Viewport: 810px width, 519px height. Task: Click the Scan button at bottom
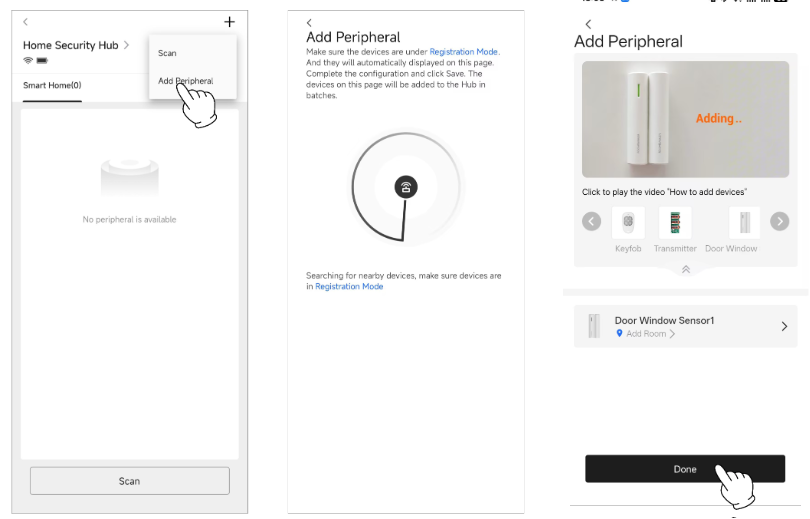130,481
